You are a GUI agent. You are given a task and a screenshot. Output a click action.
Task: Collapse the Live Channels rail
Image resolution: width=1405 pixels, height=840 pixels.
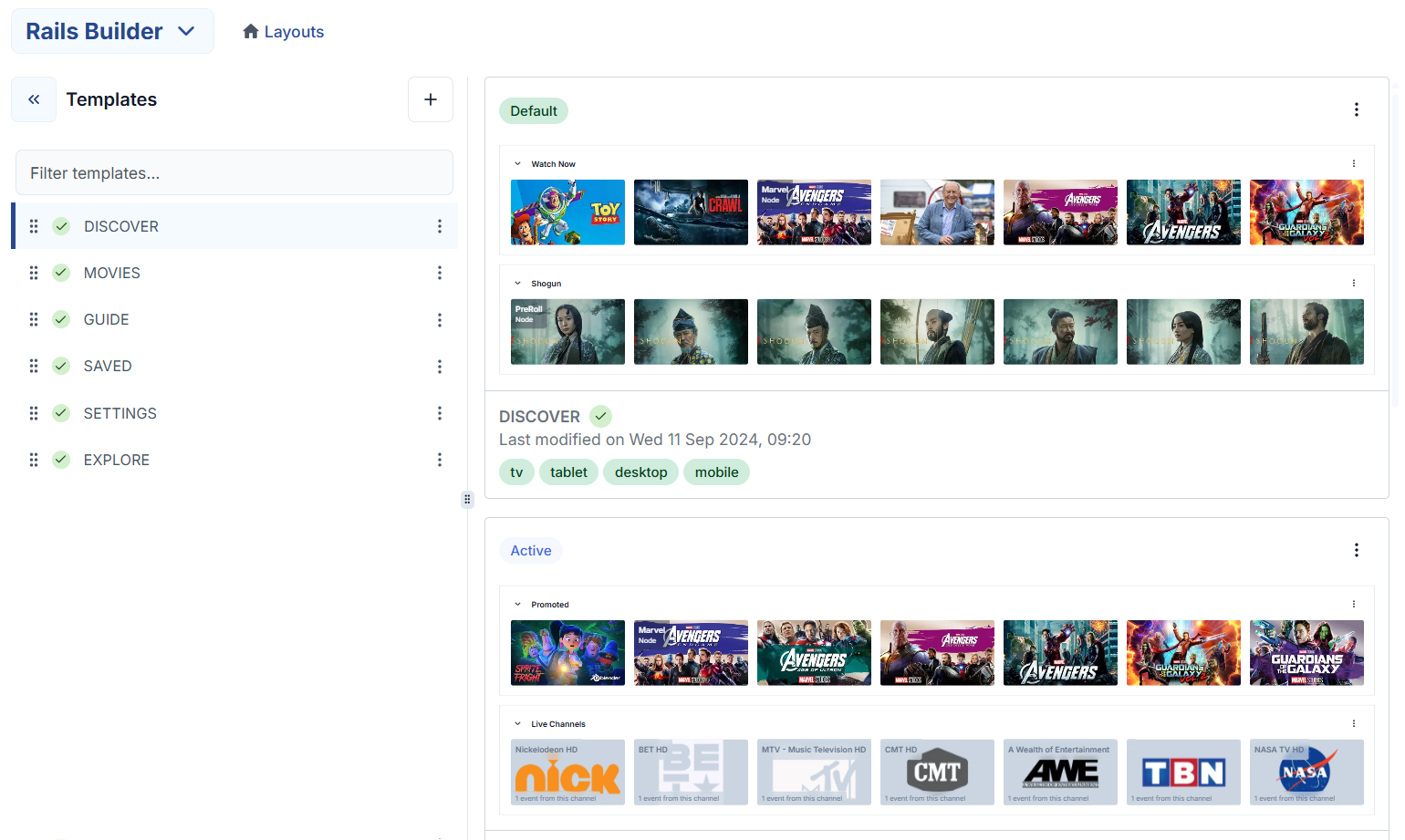point(518,724)
